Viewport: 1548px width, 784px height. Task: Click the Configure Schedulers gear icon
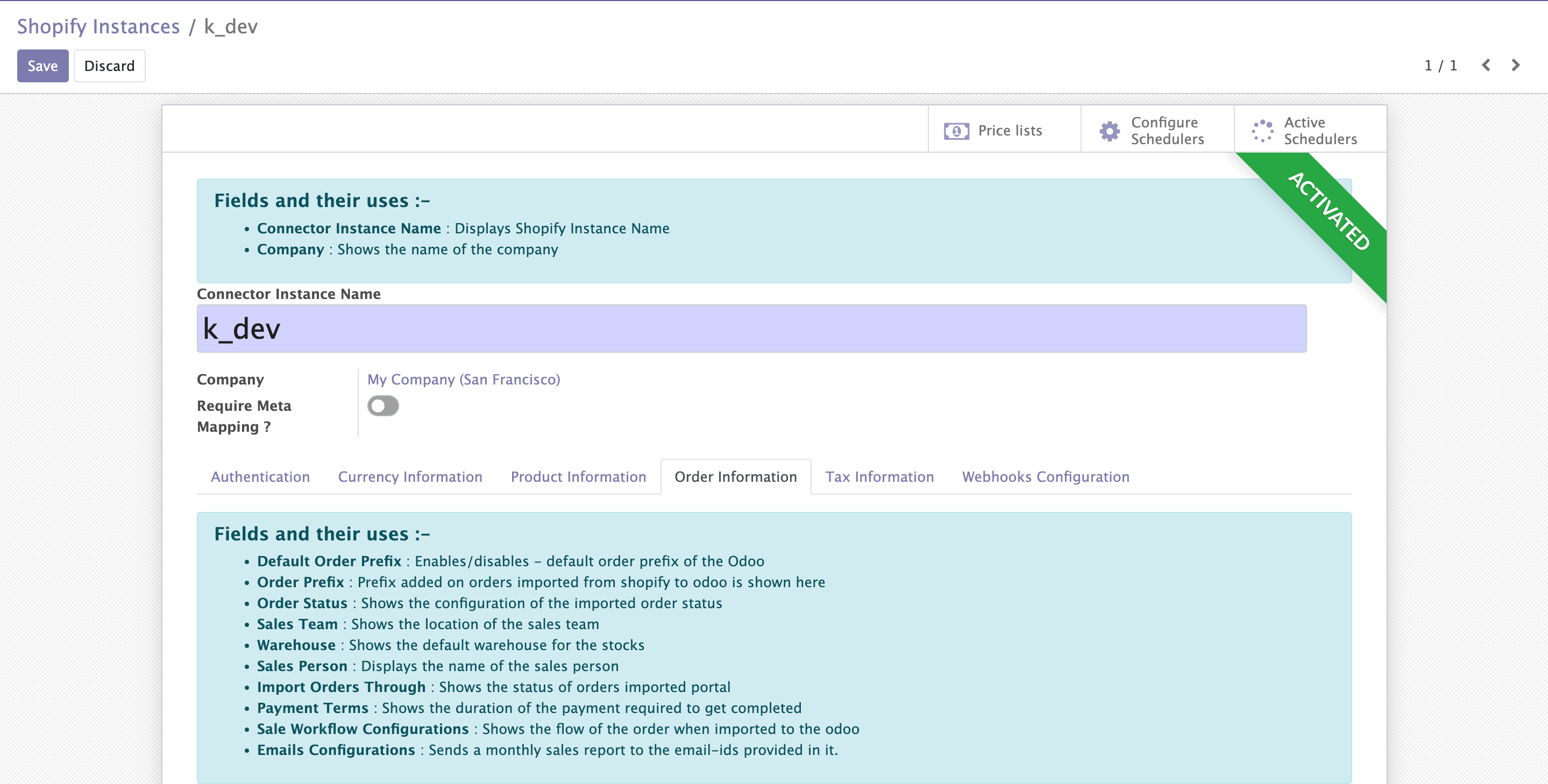click(x=1109, y=131)
